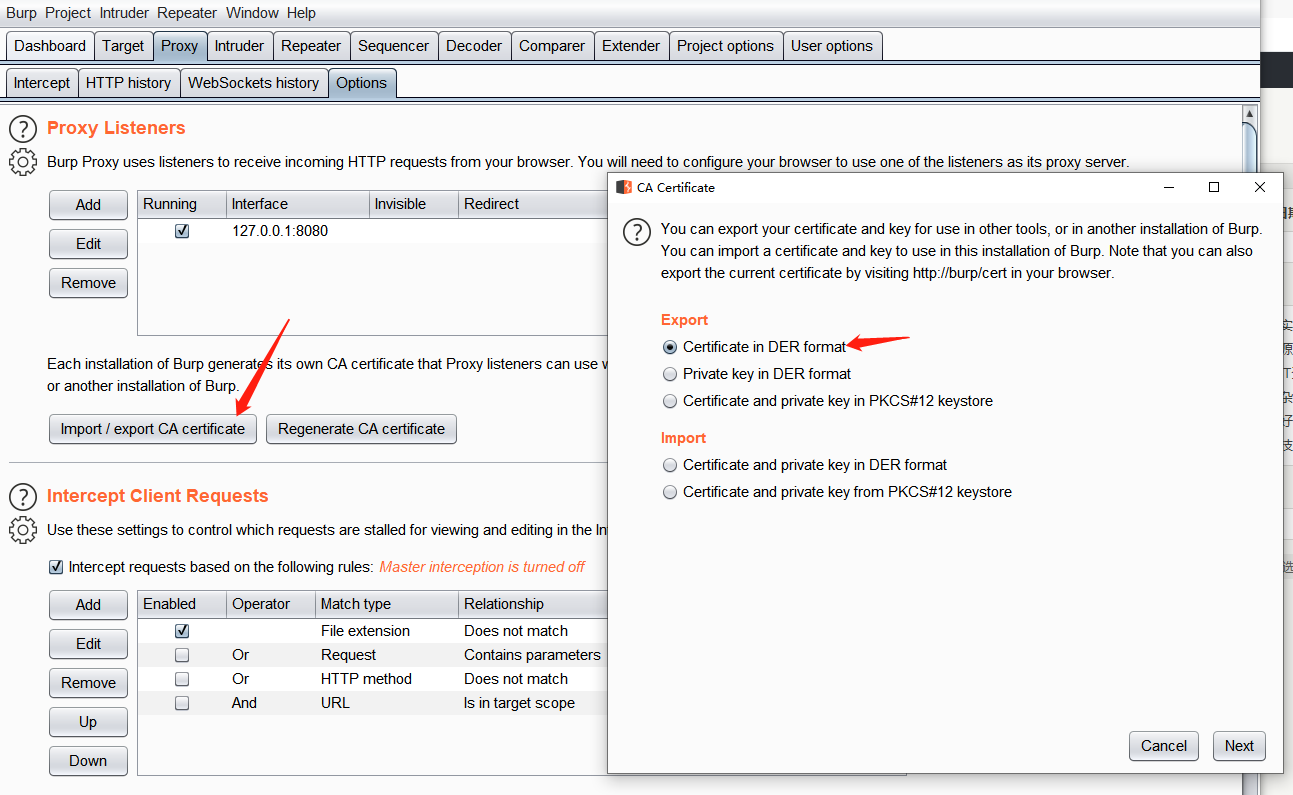Click the Proxy Listeners help question-mark icon
The image size is (1293, 795).
click(x=23, y=128)
